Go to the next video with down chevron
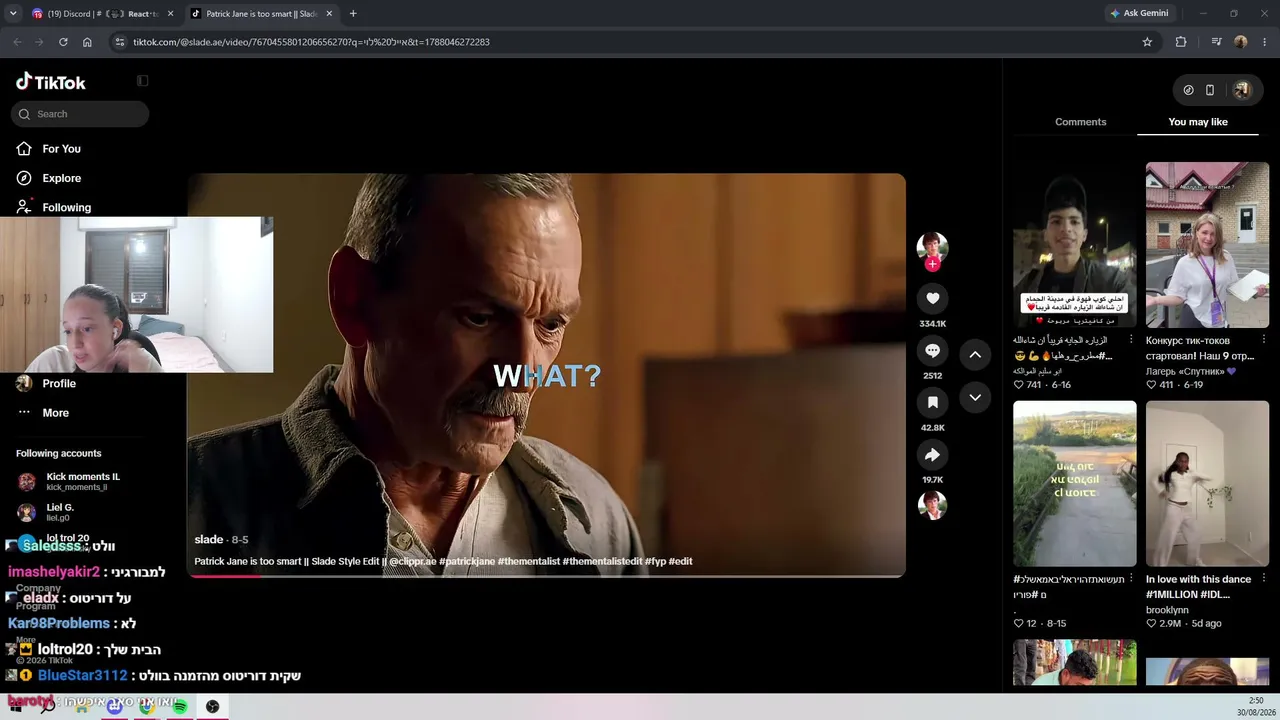This screenshot has width=1280, height=720. (975, 397)
